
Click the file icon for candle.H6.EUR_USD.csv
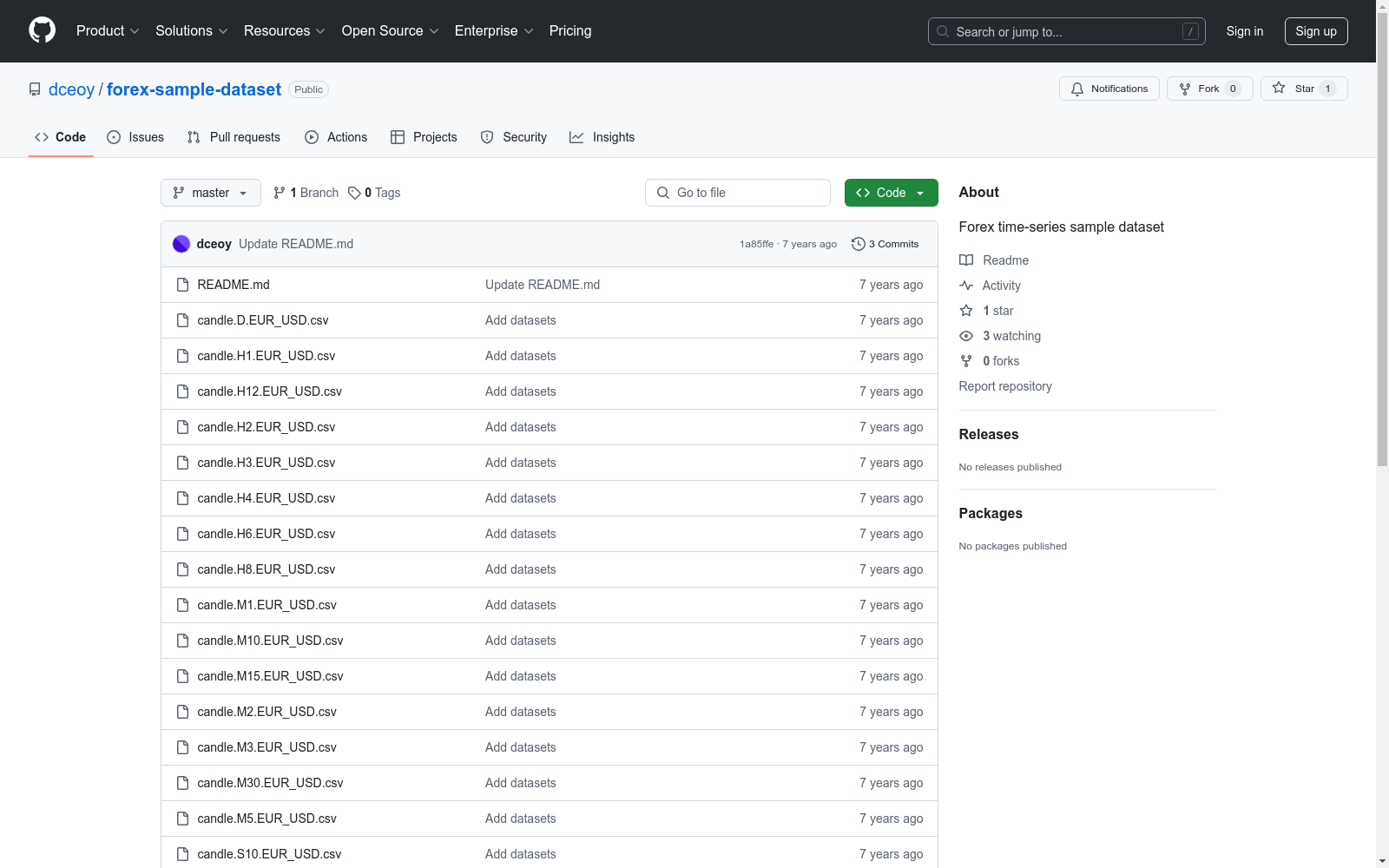(182, 534)
